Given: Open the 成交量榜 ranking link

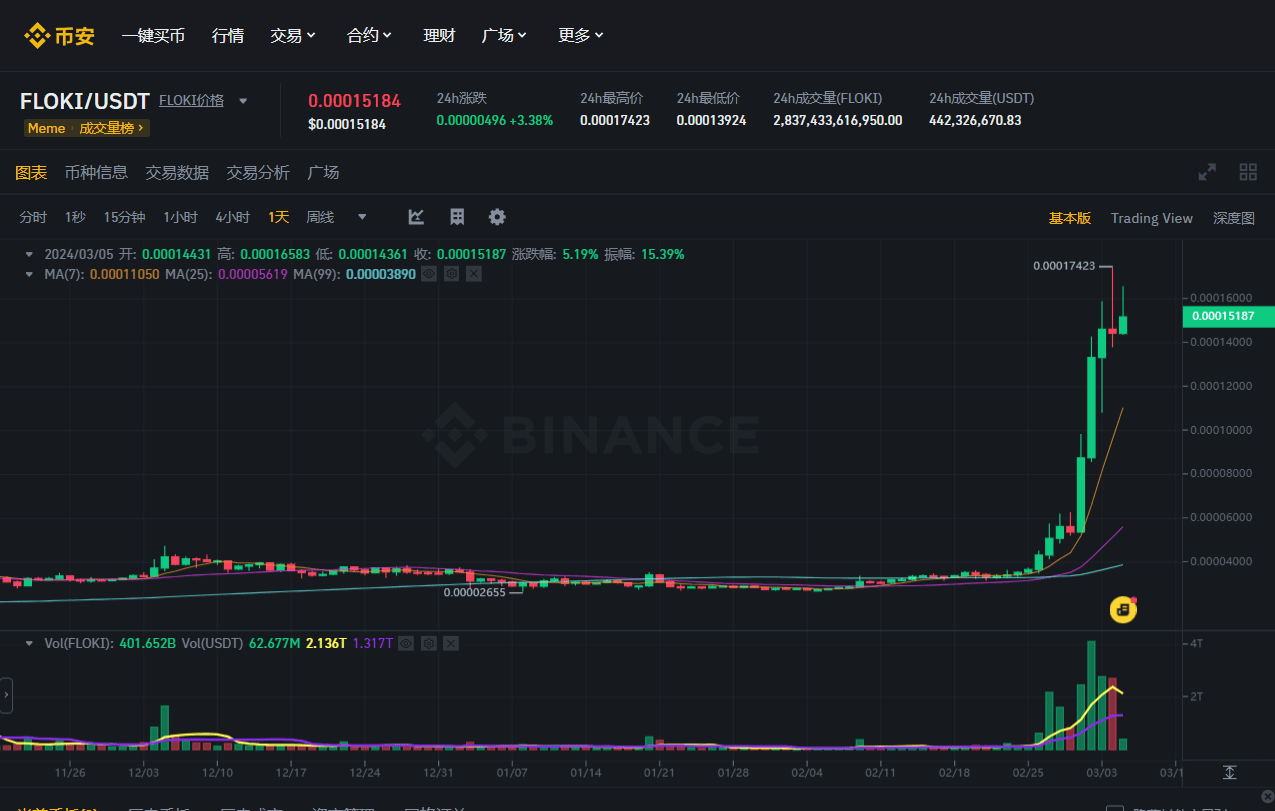Looking at the screenshot, I should tap(111, 128).
